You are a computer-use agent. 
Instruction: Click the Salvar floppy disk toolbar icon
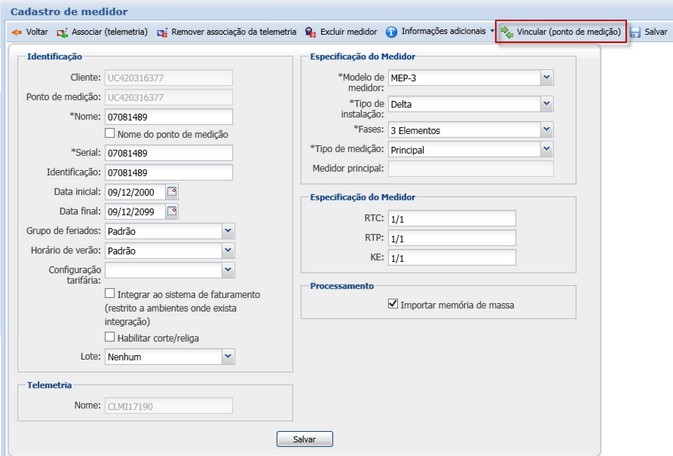[x=635, y=32]
